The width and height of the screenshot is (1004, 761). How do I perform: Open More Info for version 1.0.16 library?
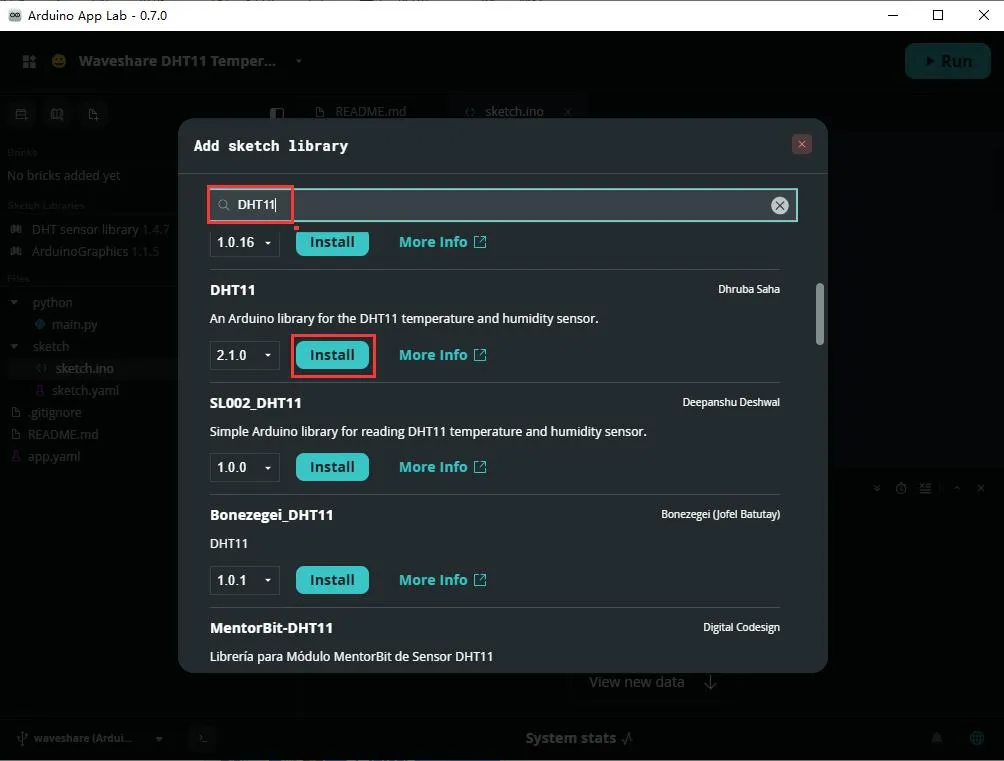point(442,242)
